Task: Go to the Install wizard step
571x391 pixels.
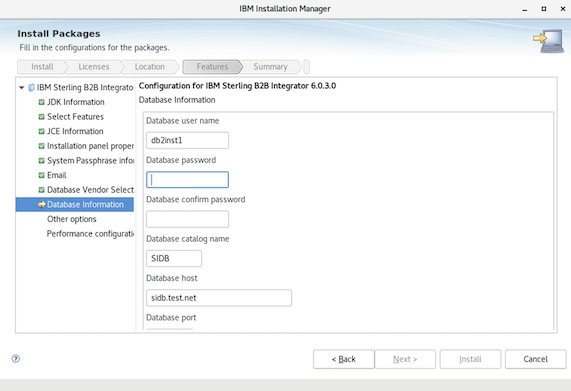Action: coord(42,67)
